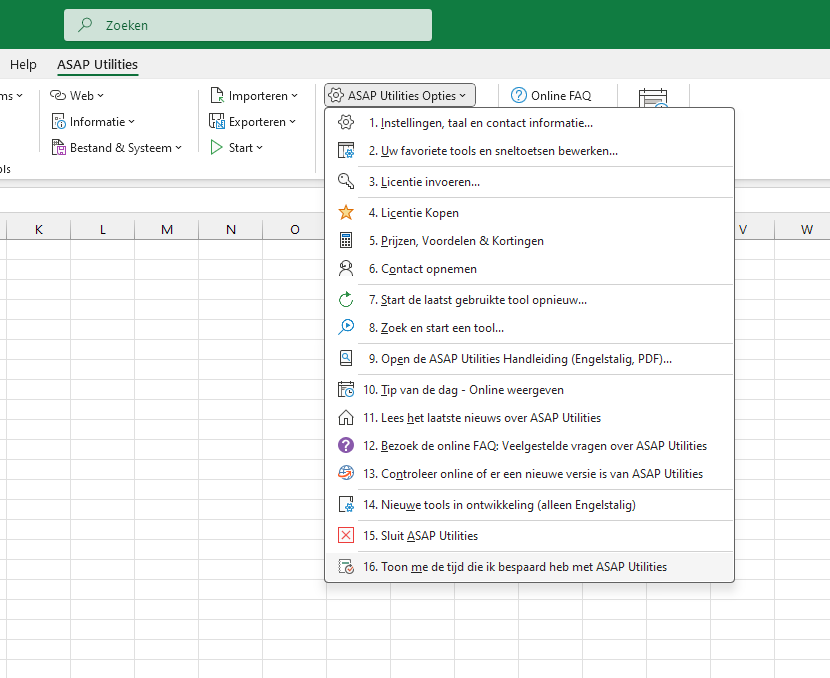Click the orange star icon for Licentie Kopen

pyautogui.click(x=346, y=212)
